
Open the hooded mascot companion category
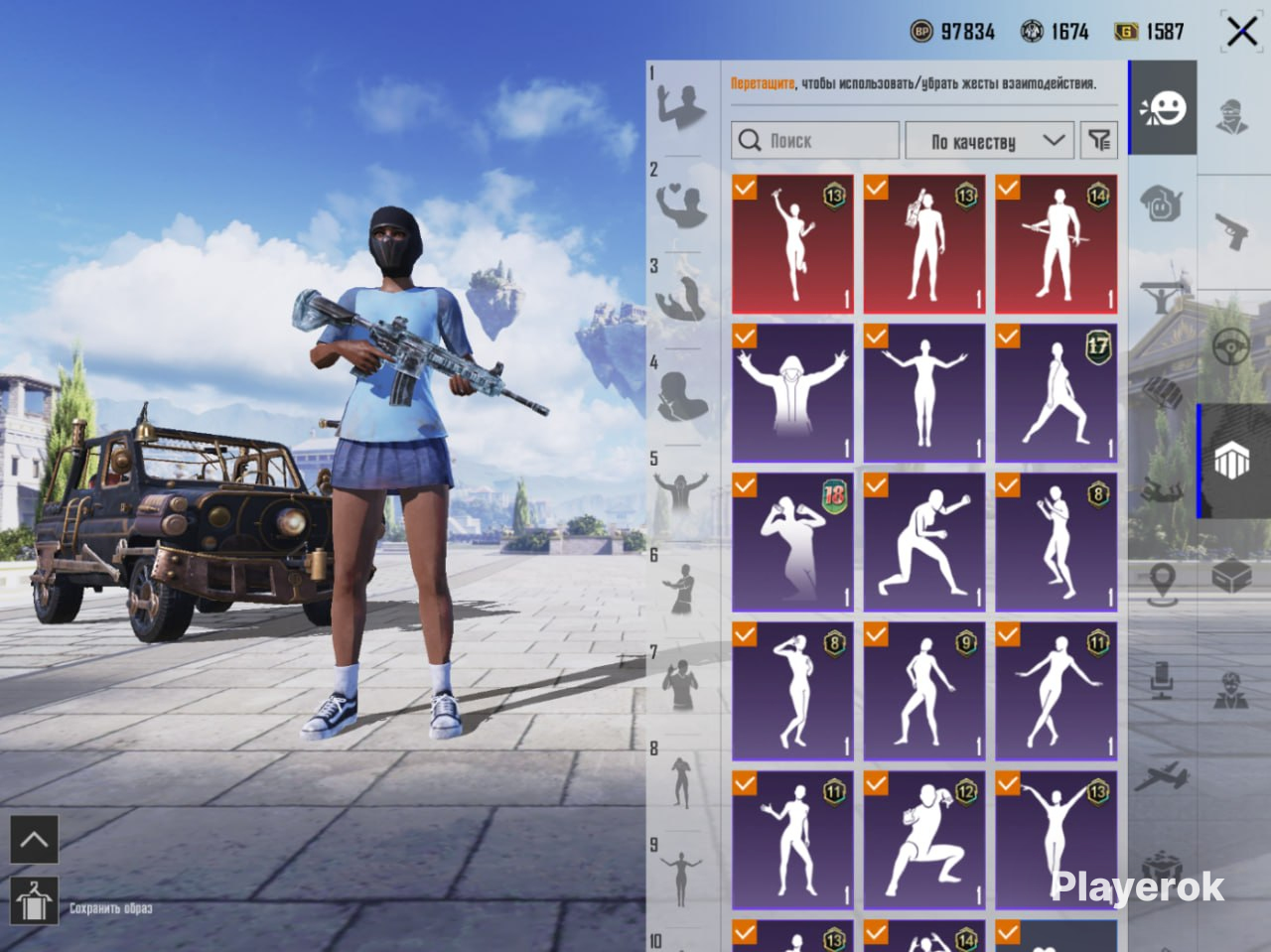point(1162,204)
